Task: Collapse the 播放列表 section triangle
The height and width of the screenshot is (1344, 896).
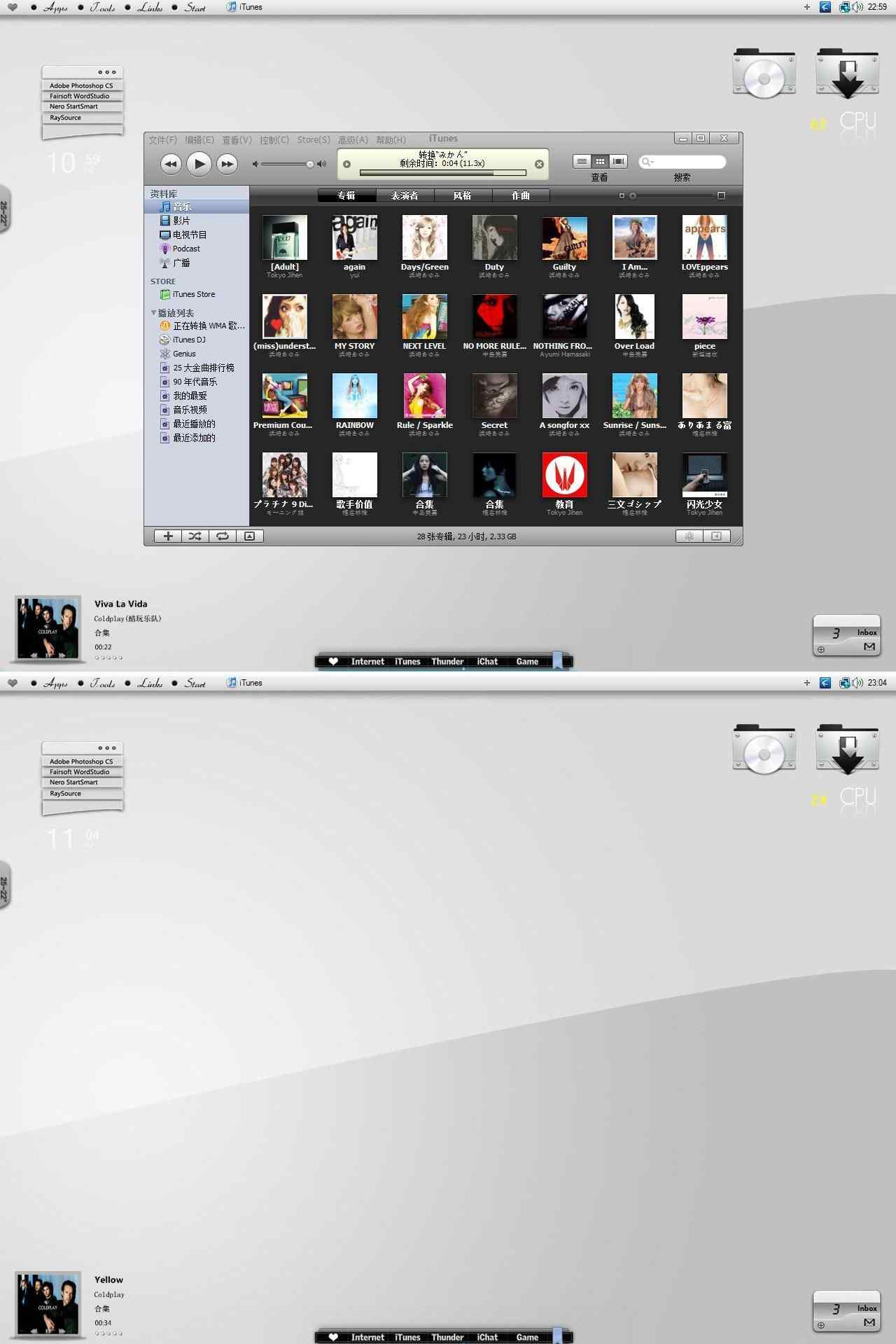Action: 153,312
